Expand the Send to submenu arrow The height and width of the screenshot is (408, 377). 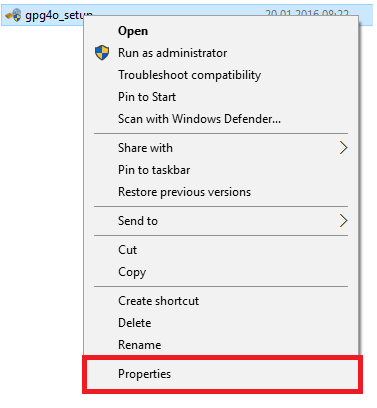[343, 221]
